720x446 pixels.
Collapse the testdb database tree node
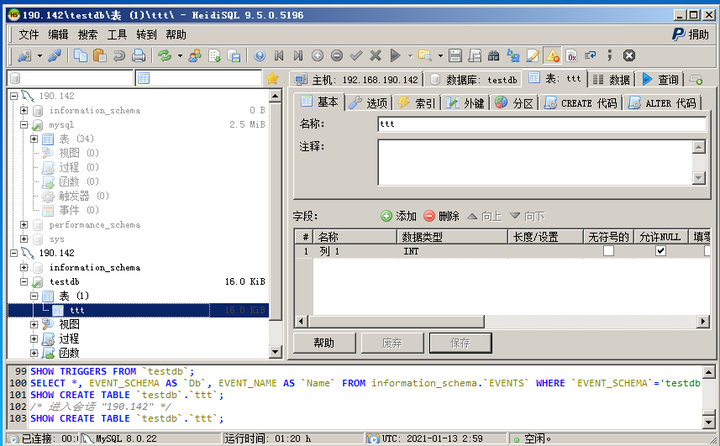click(x=24, y=282)
